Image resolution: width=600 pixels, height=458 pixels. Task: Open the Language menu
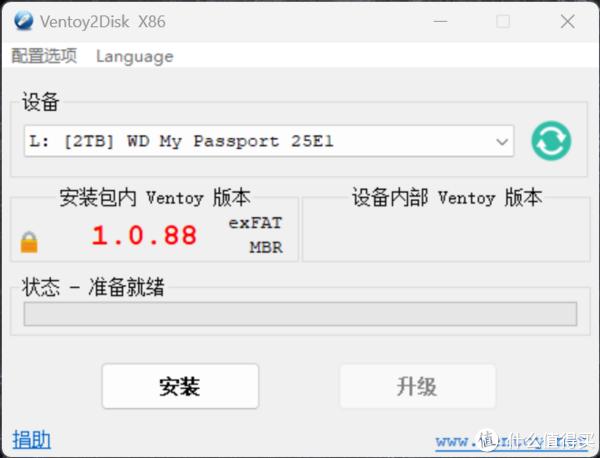[x=135, y=57]
